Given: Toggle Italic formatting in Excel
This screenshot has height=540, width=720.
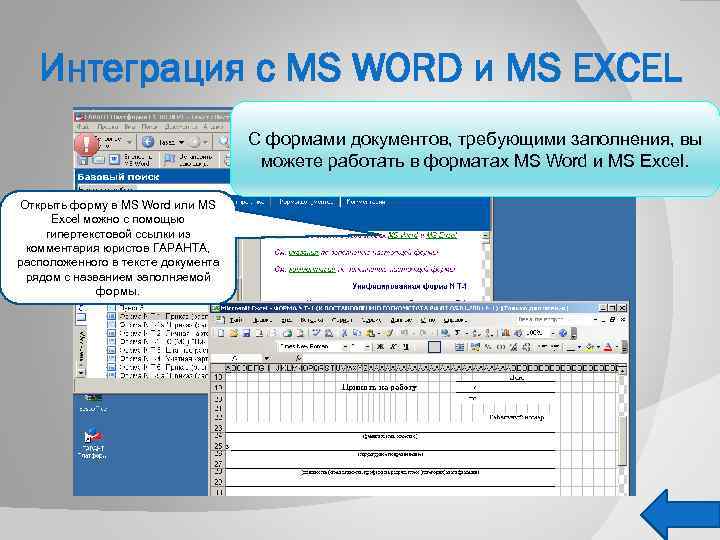Looking at the screenshot, I should (x=394, y=347).
